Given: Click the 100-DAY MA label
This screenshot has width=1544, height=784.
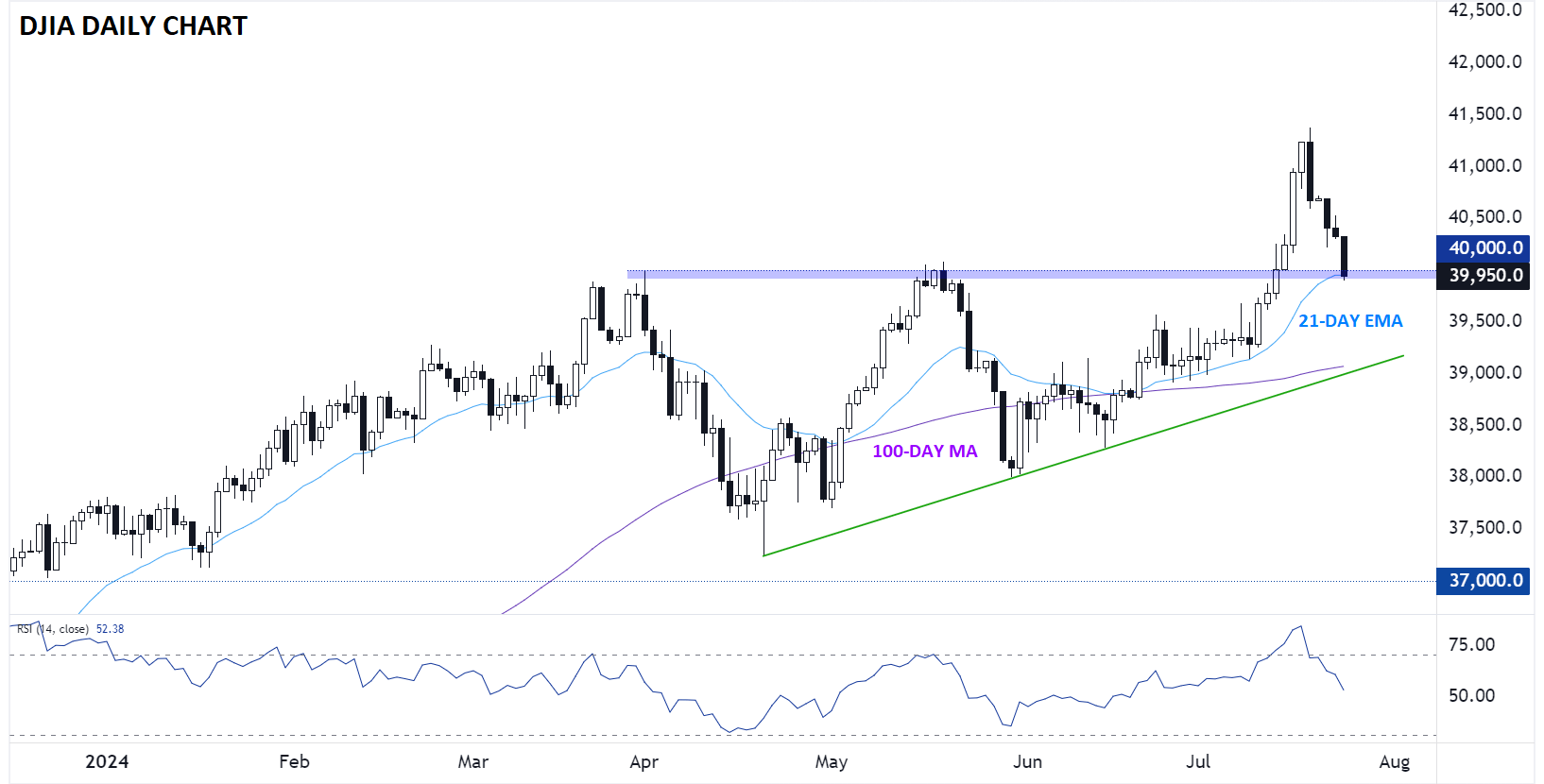Looking at the screenshot, I should pos(924,452).
